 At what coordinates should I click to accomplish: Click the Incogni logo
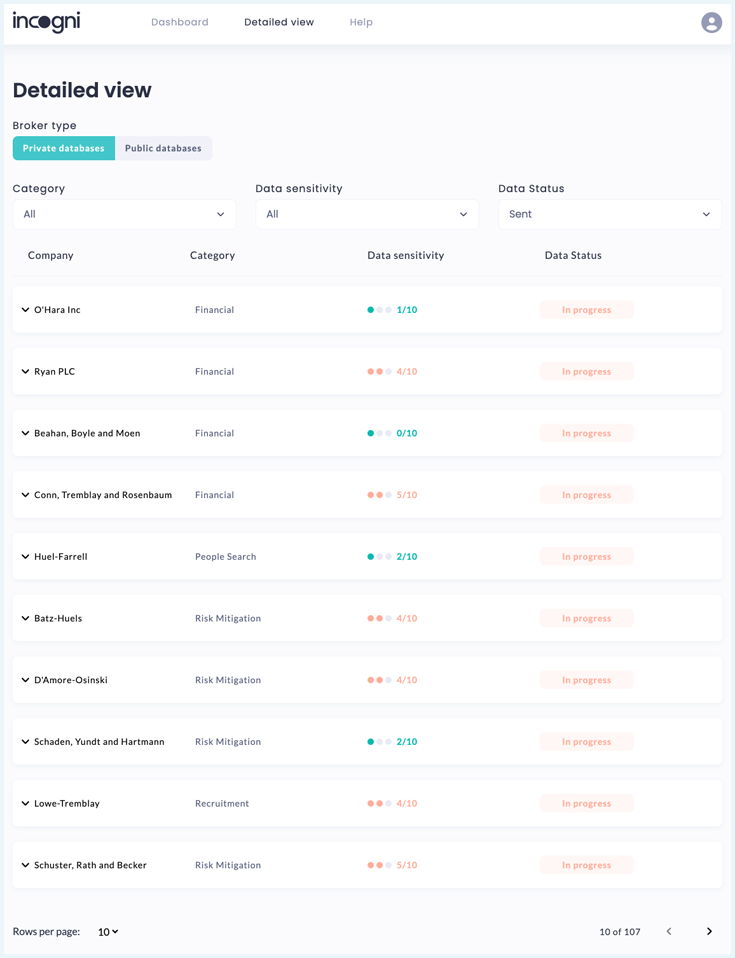pyautogui.click(x=46, y=22)
